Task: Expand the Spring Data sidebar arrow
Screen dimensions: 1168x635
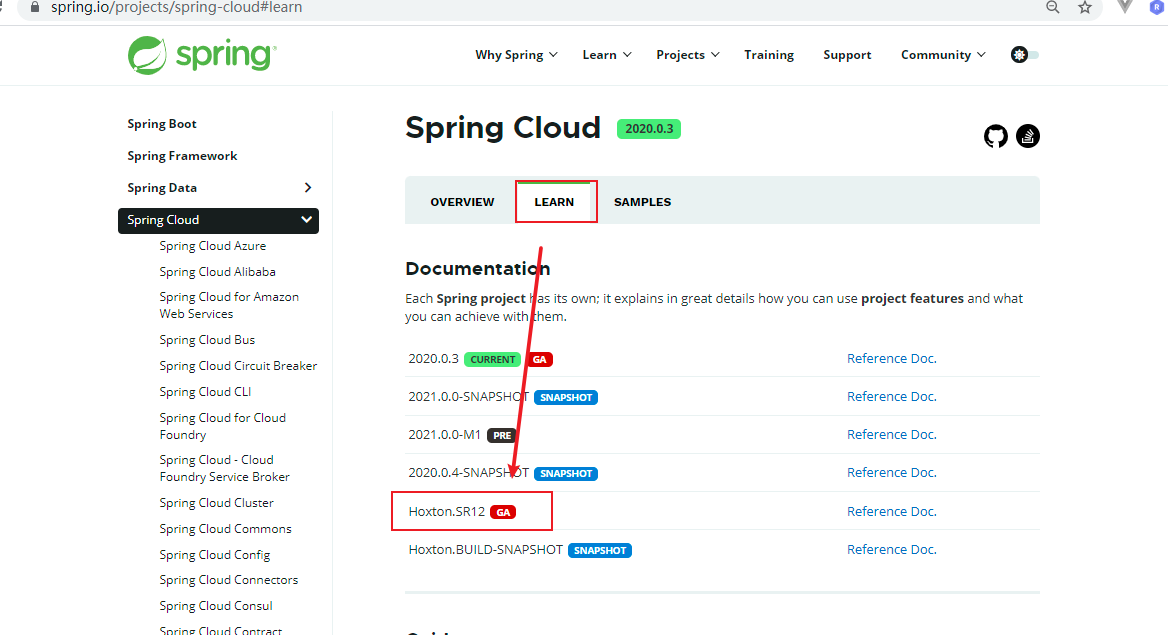Action: point(308,188)
